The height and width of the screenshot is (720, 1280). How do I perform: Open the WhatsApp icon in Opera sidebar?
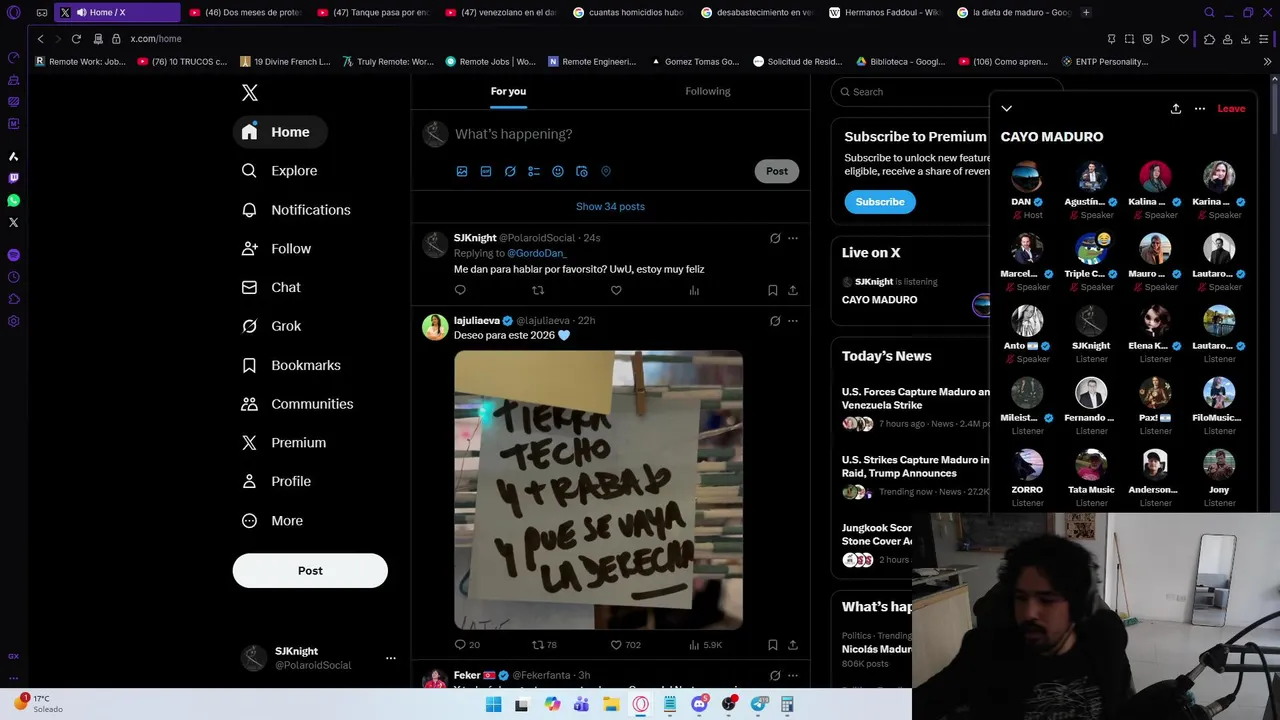[x=13, y=200]
